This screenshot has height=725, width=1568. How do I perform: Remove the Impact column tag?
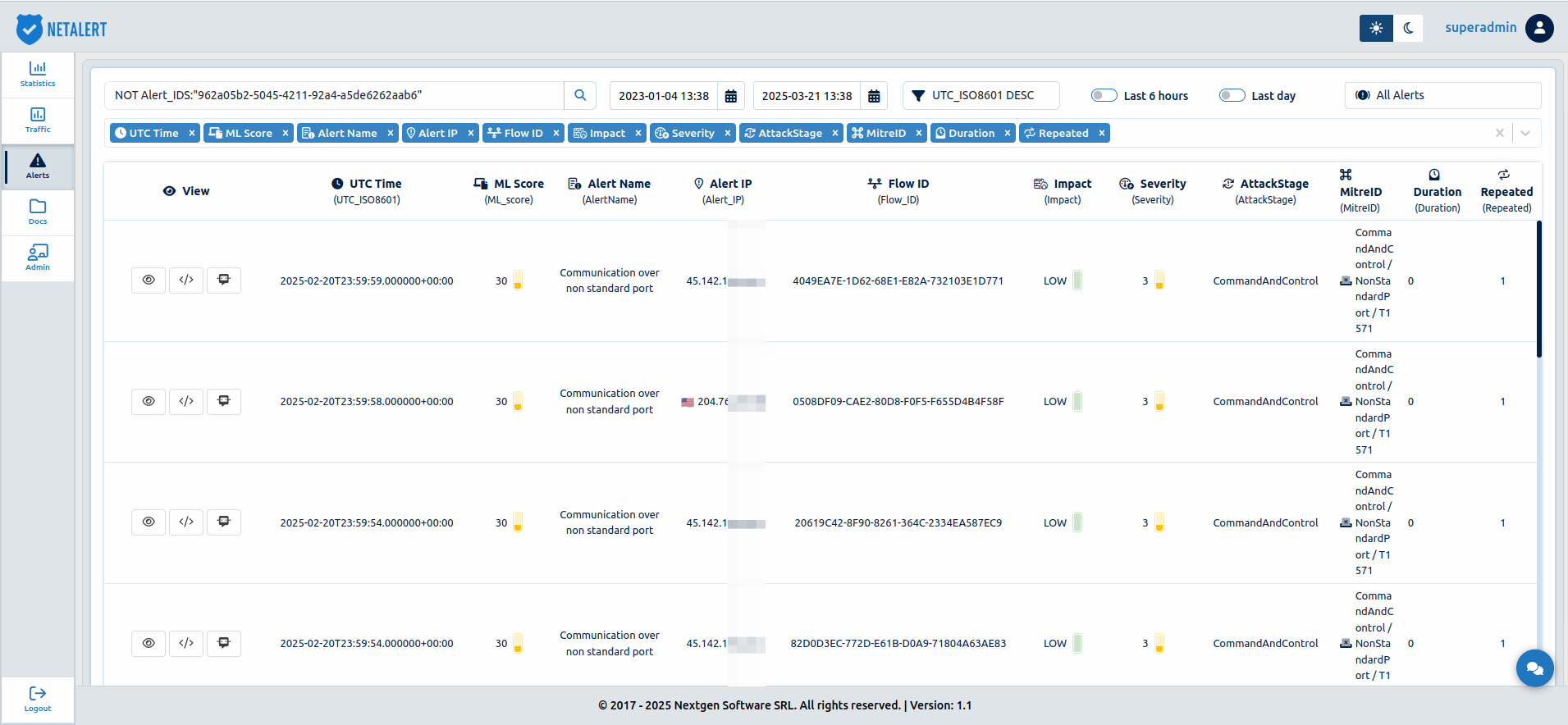tap(638, 133)
